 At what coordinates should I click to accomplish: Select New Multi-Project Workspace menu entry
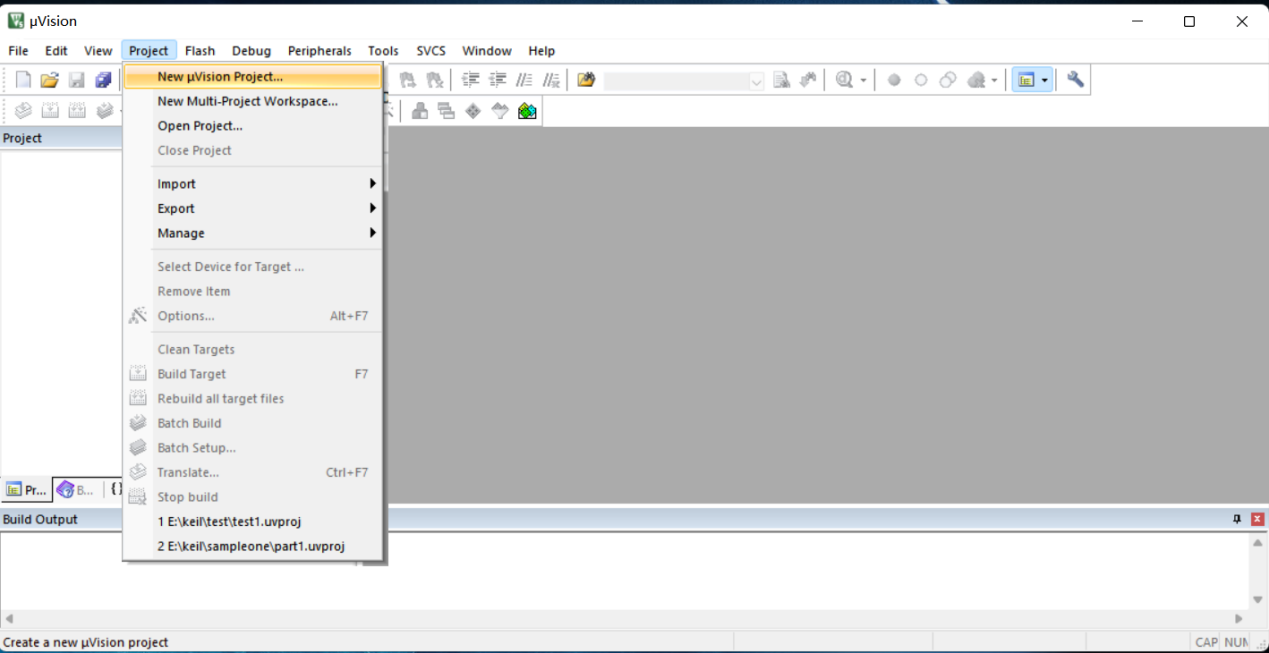point(253,101)
